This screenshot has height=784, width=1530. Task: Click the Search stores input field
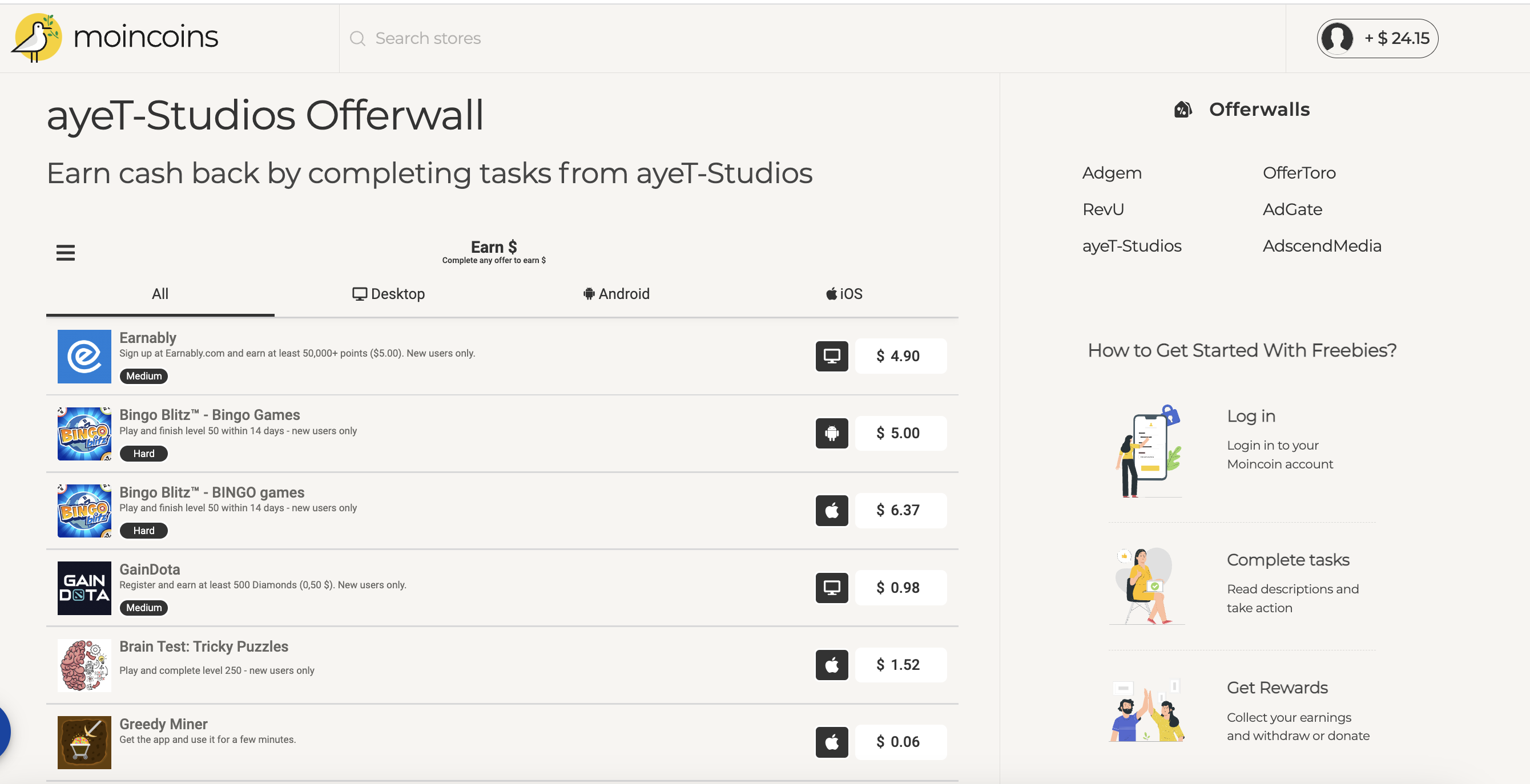tap(811, 39)
